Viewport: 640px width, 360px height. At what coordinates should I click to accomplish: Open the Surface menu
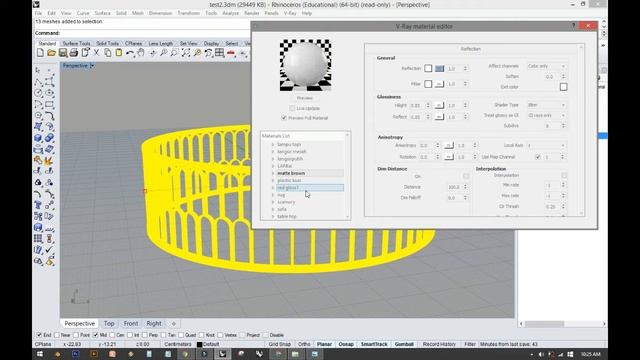pyautogui.click(x=102, y=13)
